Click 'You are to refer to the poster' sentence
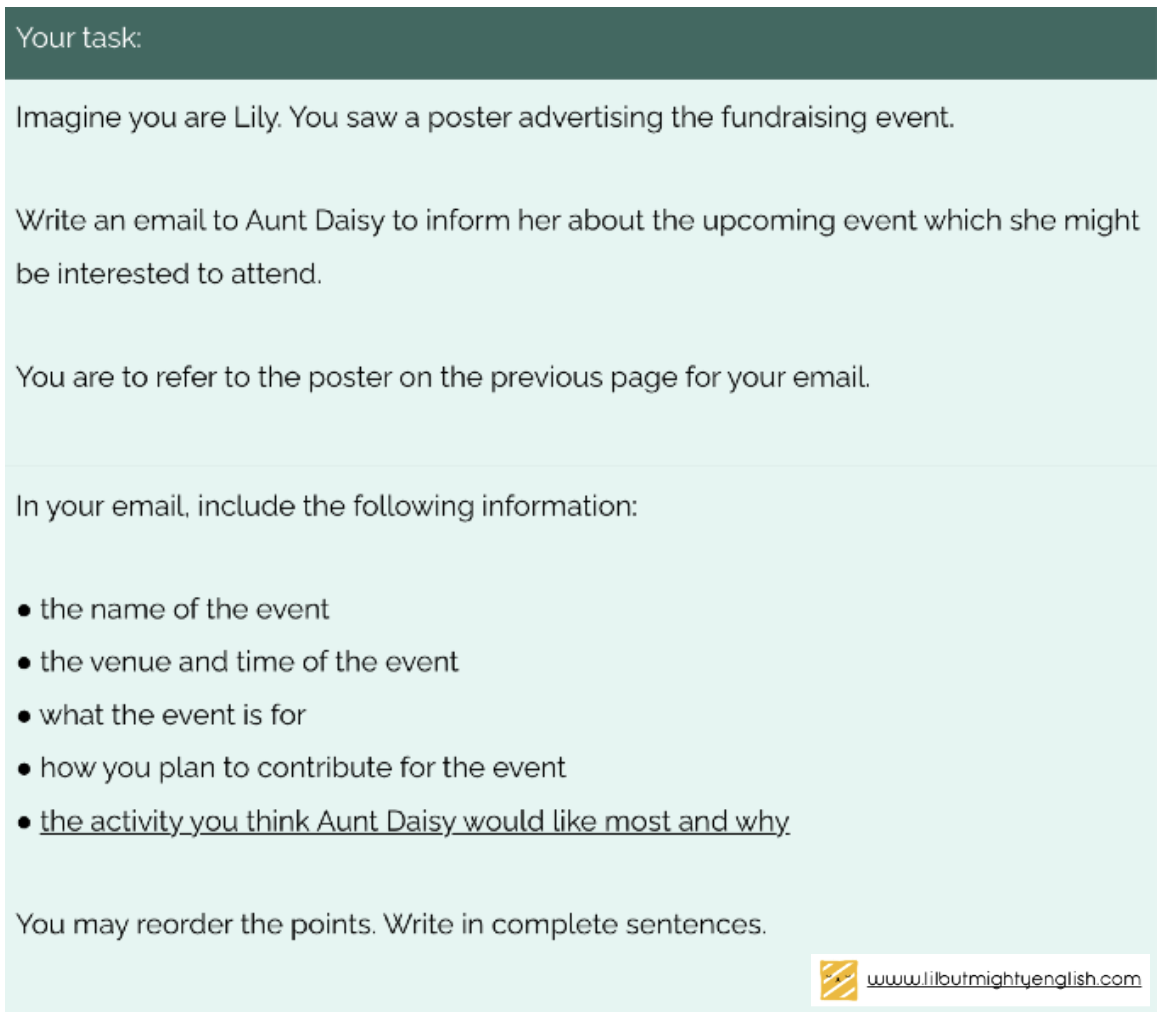Screen dimensions: 1166x1012 [x=442, y=378]
